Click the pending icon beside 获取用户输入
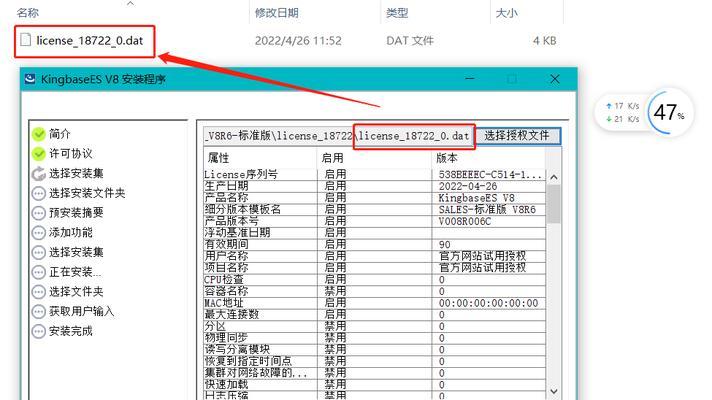 pyautogui.click(x=39, y=311)
